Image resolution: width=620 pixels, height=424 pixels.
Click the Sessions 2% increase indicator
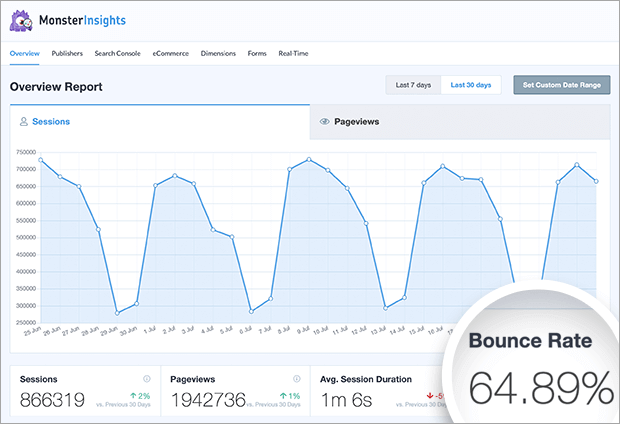click(140, 396)
